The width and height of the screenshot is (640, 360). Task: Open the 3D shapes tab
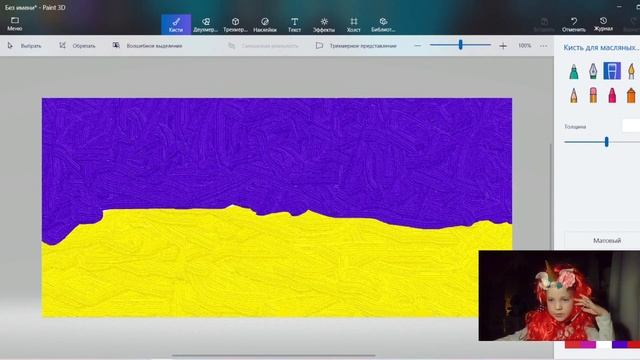pyautogui.click(x=235, y=24)
